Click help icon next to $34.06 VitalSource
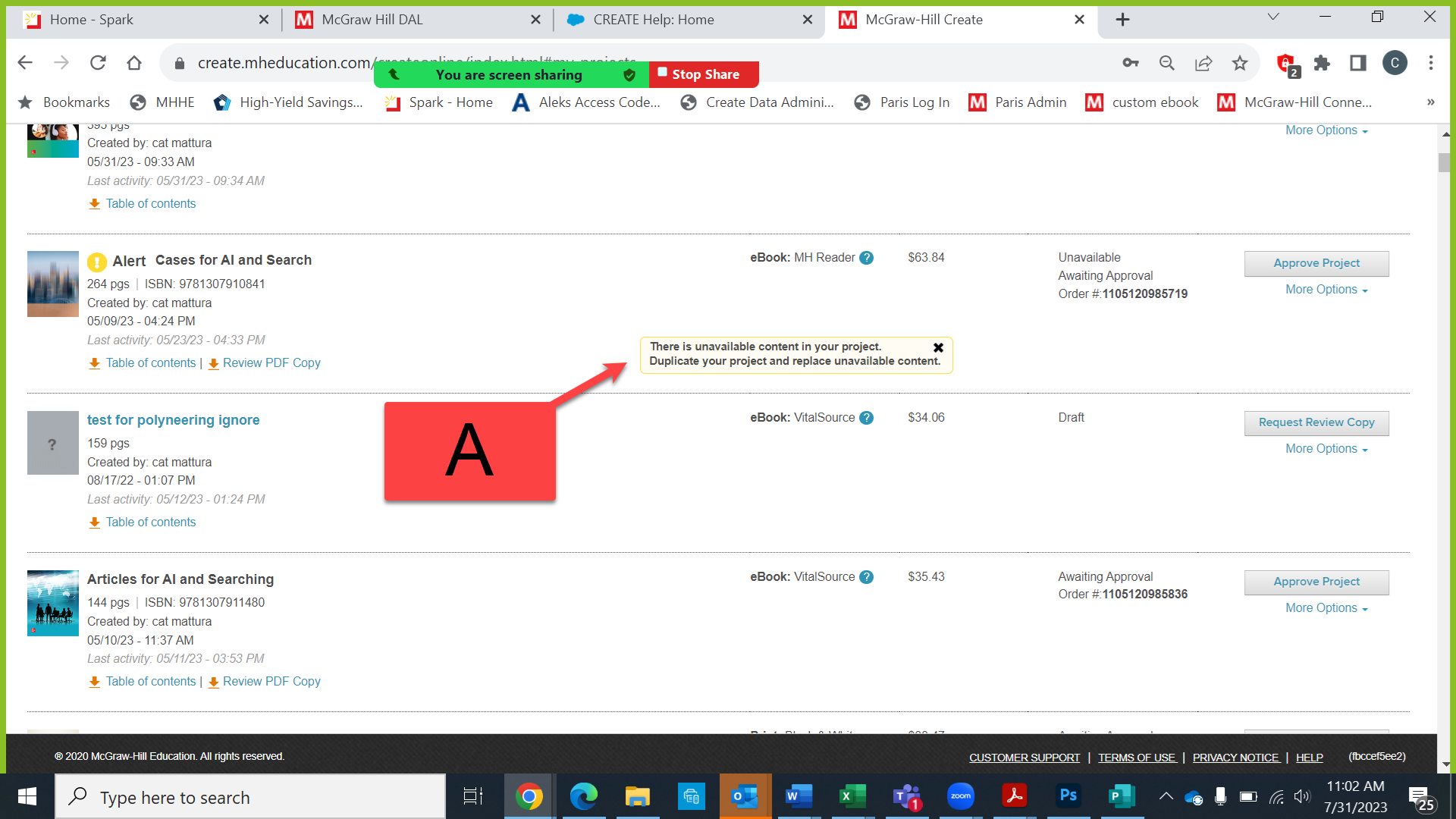The image size is (1456, 819). 867,418
